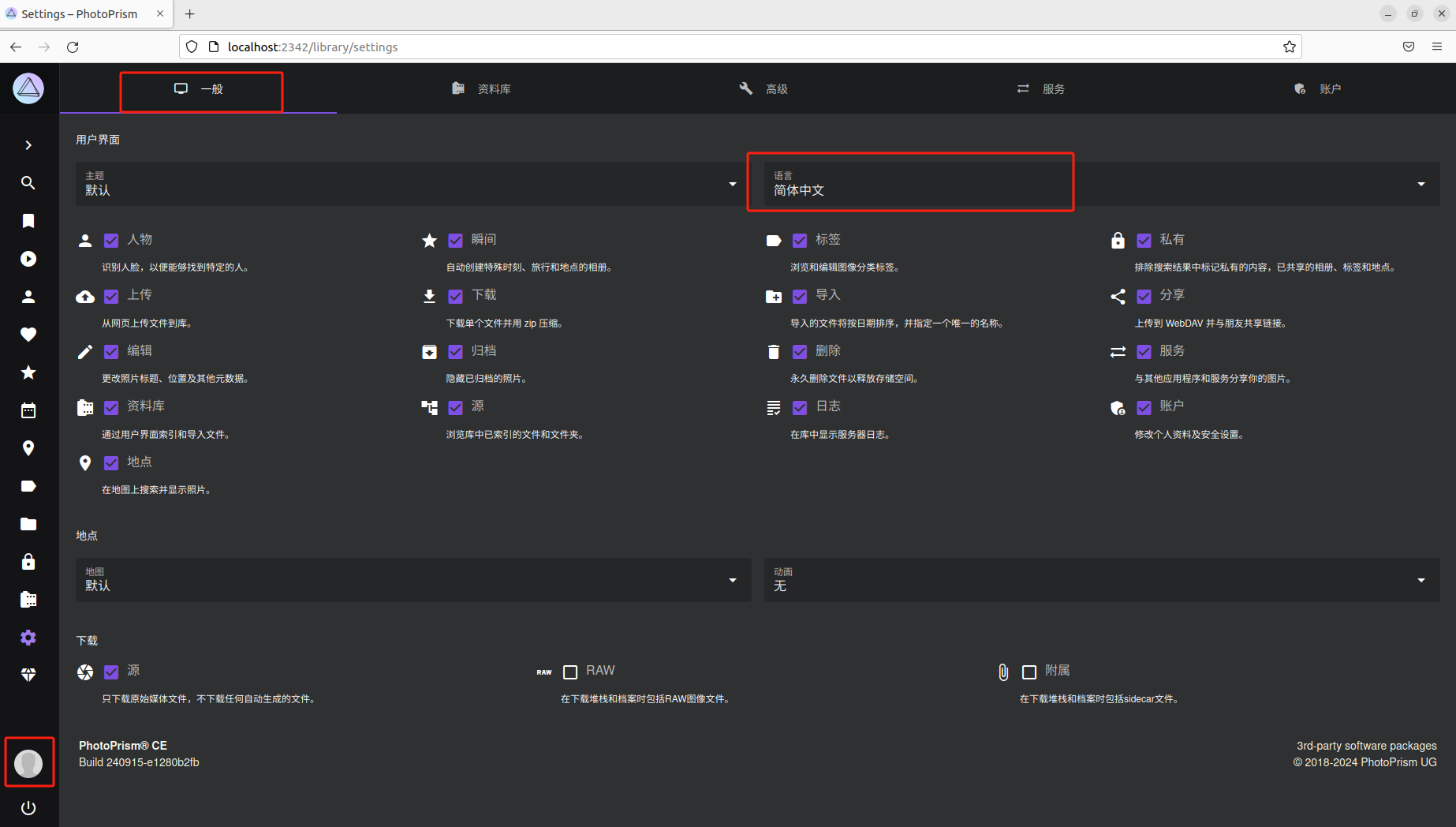
Task: Click the PhotoPrism® CE link
Action: click(x=123, y=746)
